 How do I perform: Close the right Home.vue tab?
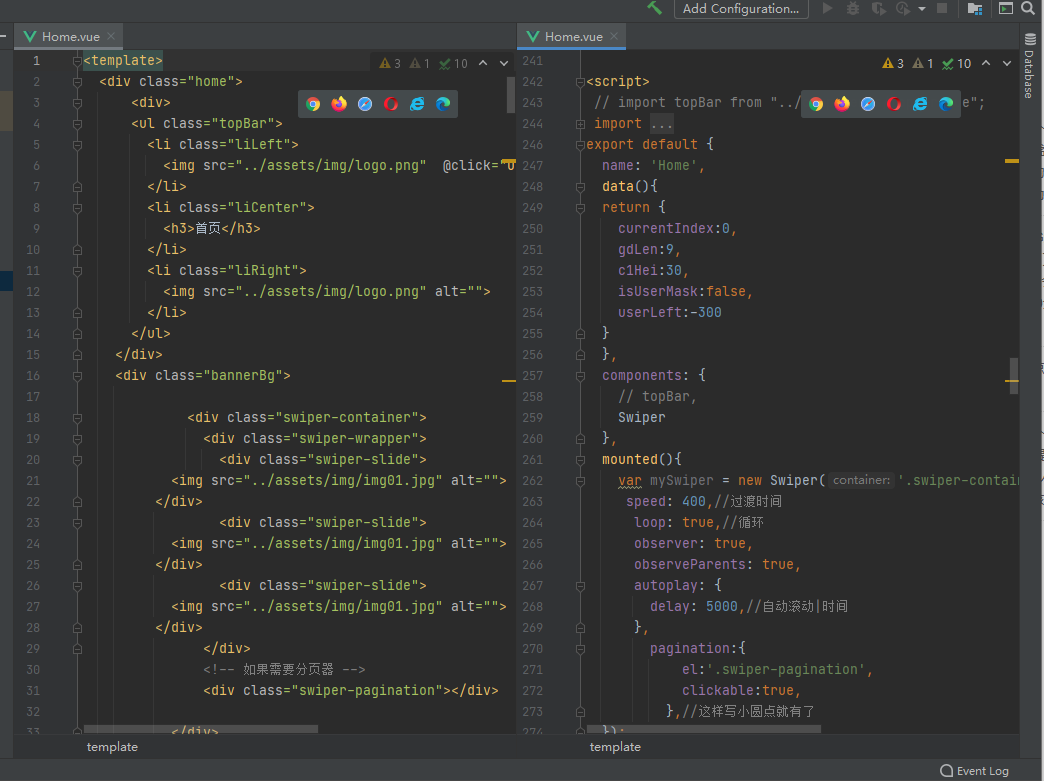click(x=615, y=36)
